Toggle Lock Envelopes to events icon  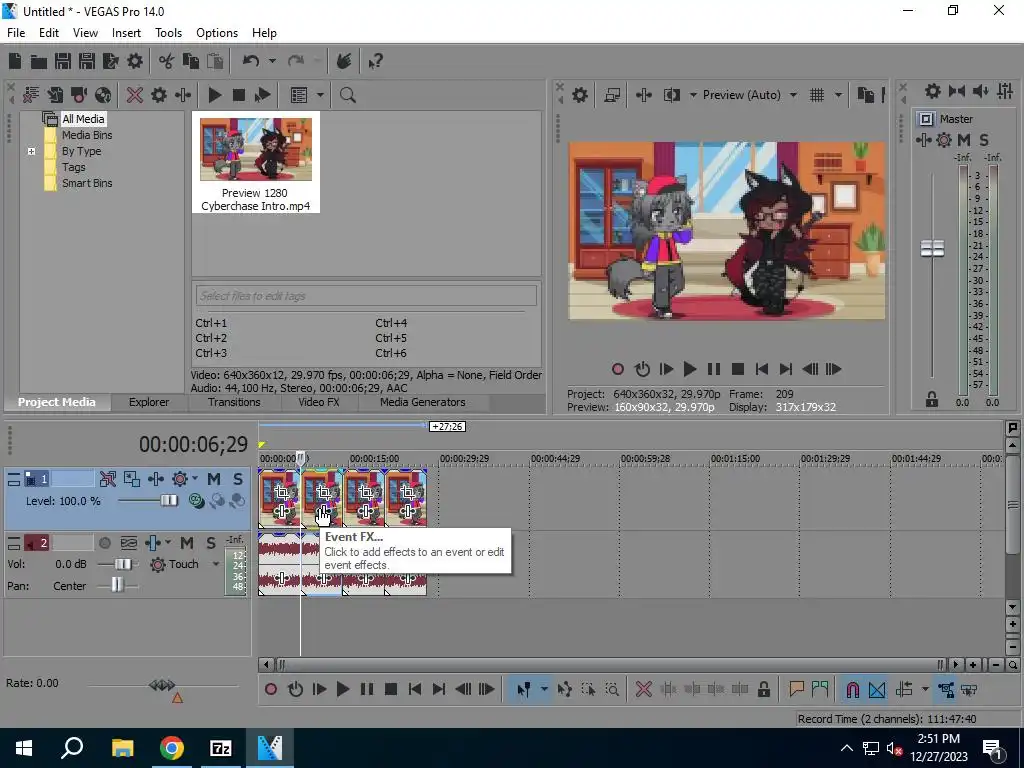click(x=946, y=689)
